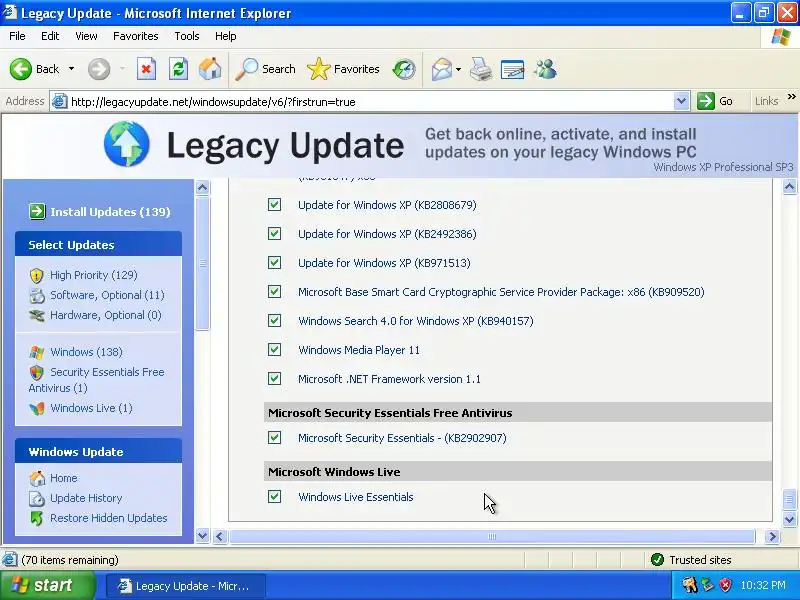This screenshot has height=600, width=800.
Task: Click the Security Essentials shield icon
Action: 36,372
